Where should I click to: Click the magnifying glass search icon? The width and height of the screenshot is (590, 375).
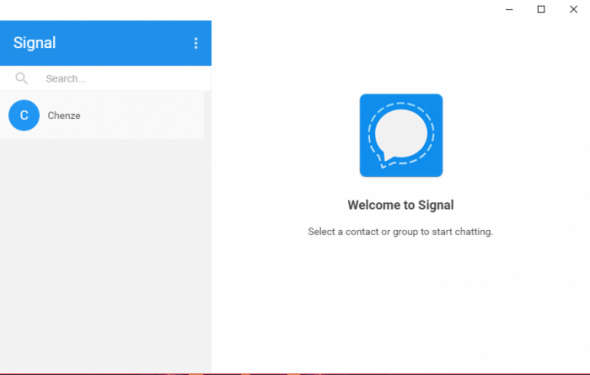pos(21,78)
